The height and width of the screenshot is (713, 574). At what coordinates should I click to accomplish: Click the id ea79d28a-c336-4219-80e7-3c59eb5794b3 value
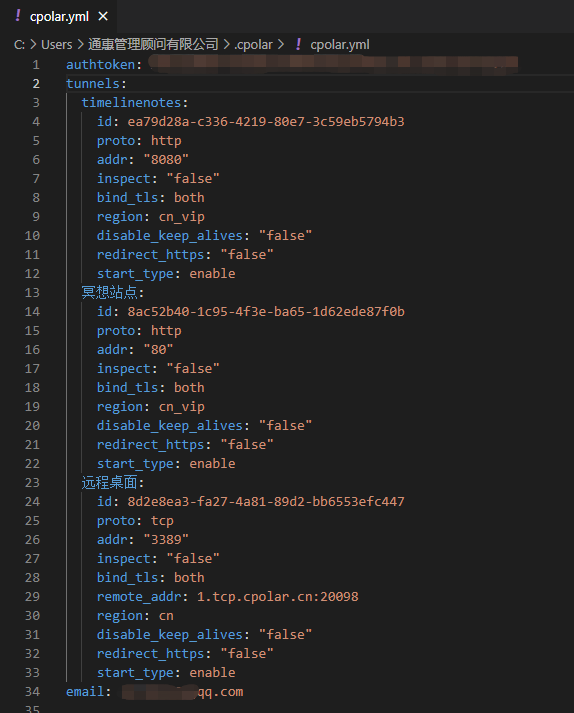[x=266, y=121]
